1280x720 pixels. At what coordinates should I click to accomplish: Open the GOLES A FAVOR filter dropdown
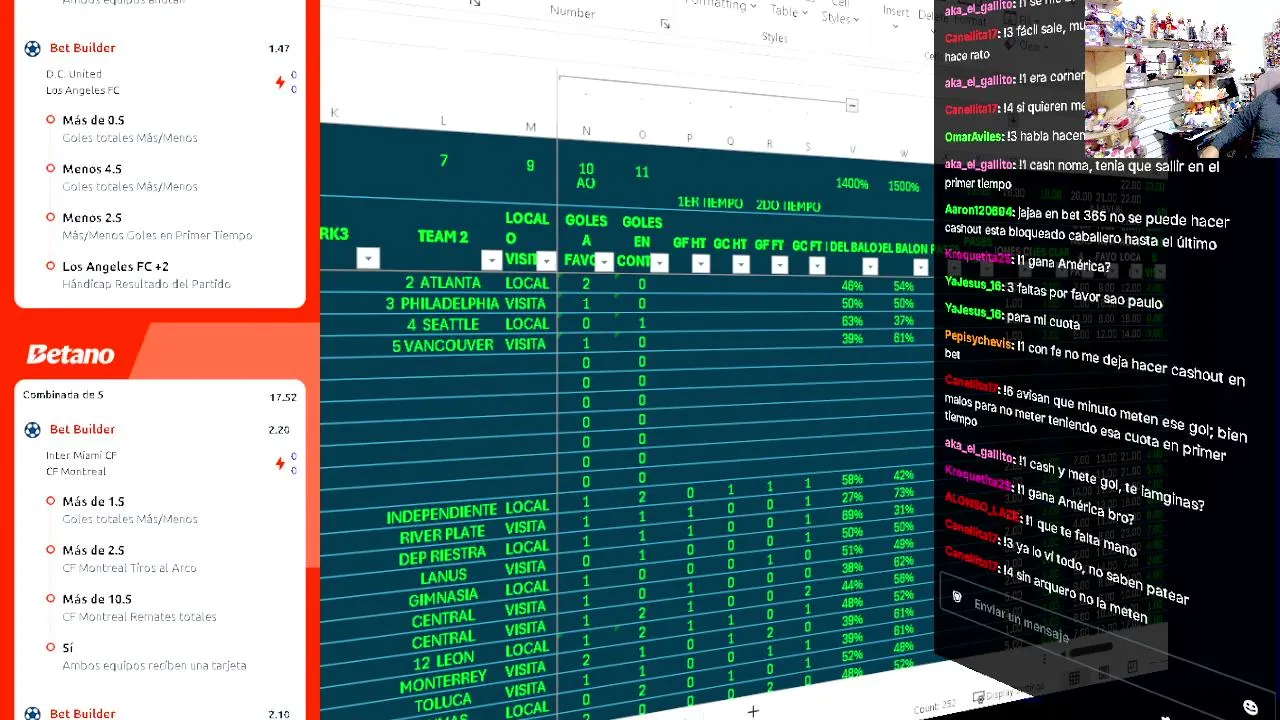(603, 262)
